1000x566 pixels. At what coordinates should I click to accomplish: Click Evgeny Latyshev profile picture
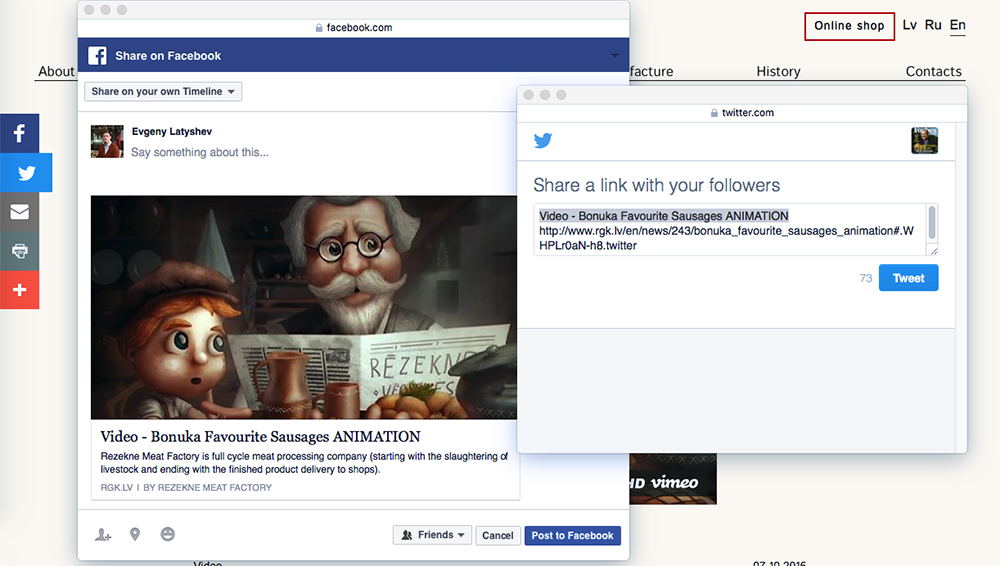(107, 141)
